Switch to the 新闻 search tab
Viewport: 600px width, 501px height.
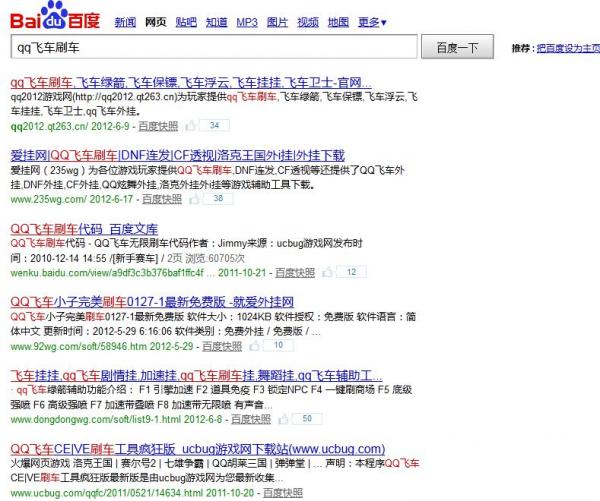coord(125,23)
